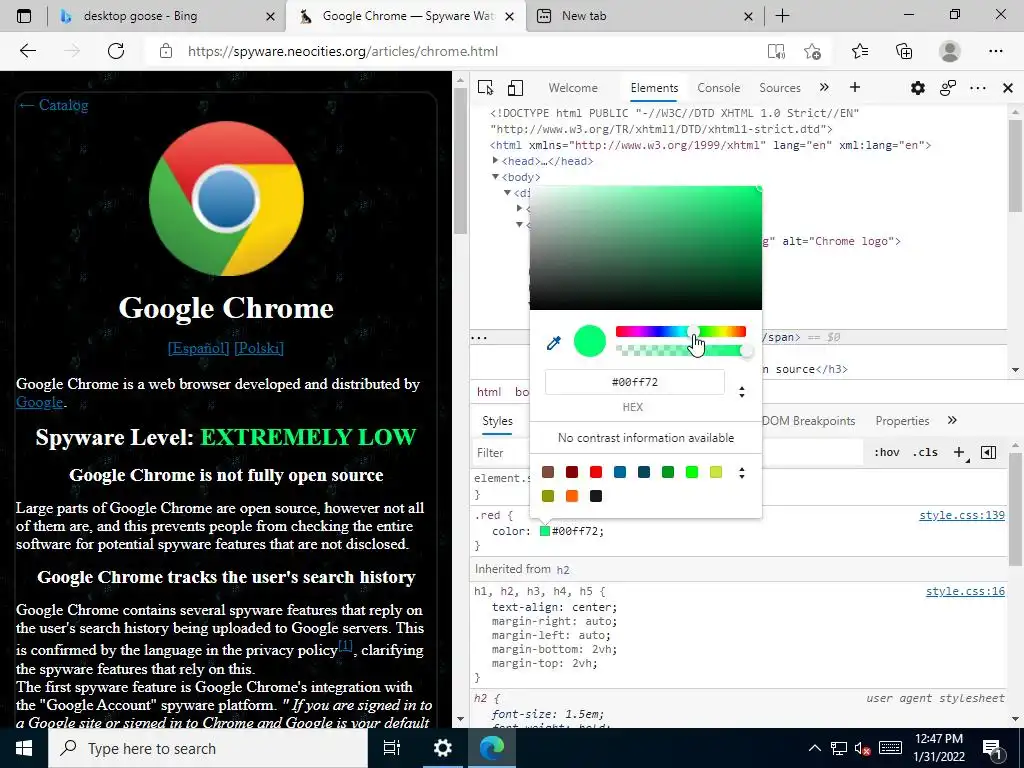This screenshot has height=768, width=1024.
Task: Collapse the body element node
Action: click(496, 177)
